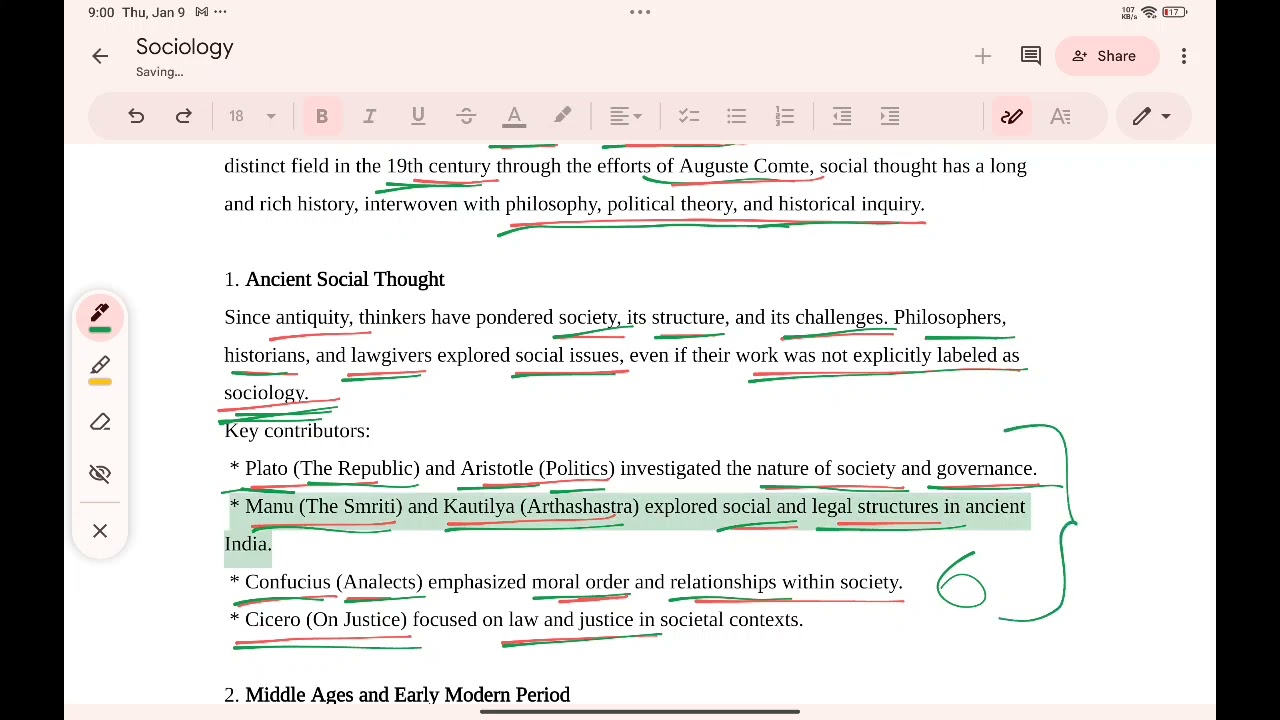Insert a bulleted list
Screen dimensions: 1280x720
[x=736, y=116]
